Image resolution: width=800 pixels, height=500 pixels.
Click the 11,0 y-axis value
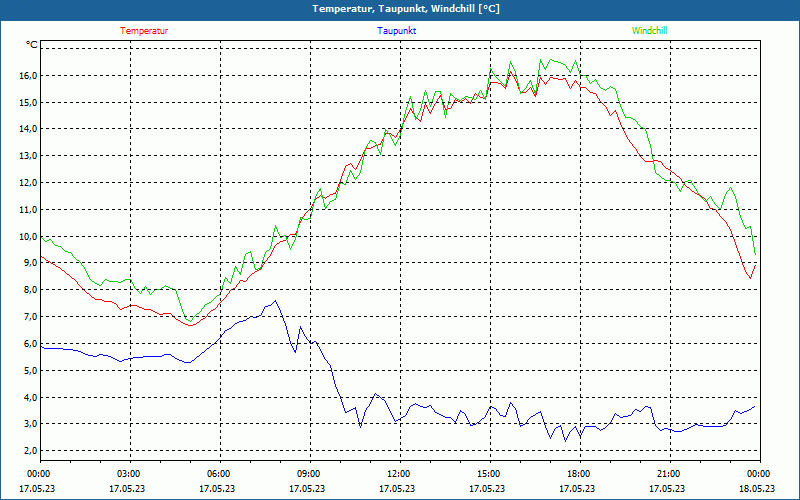29,210
